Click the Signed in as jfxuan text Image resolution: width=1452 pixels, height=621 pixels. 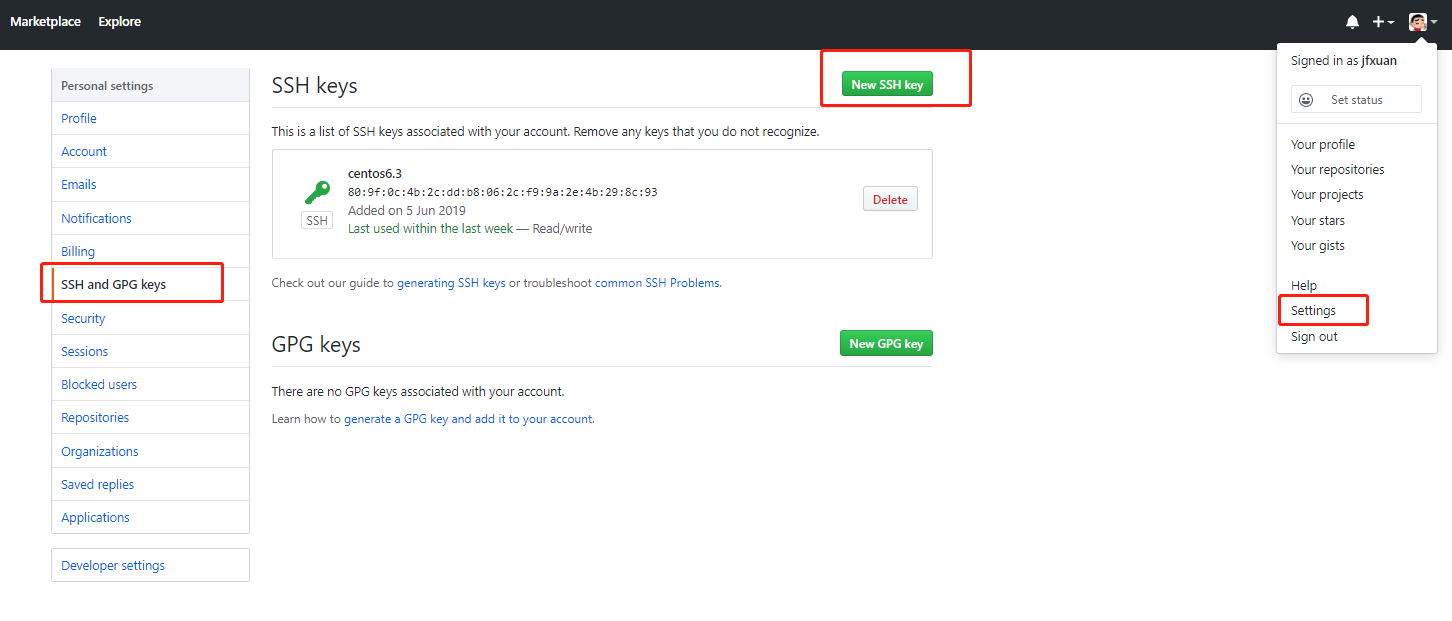[x=1344, y=60]
